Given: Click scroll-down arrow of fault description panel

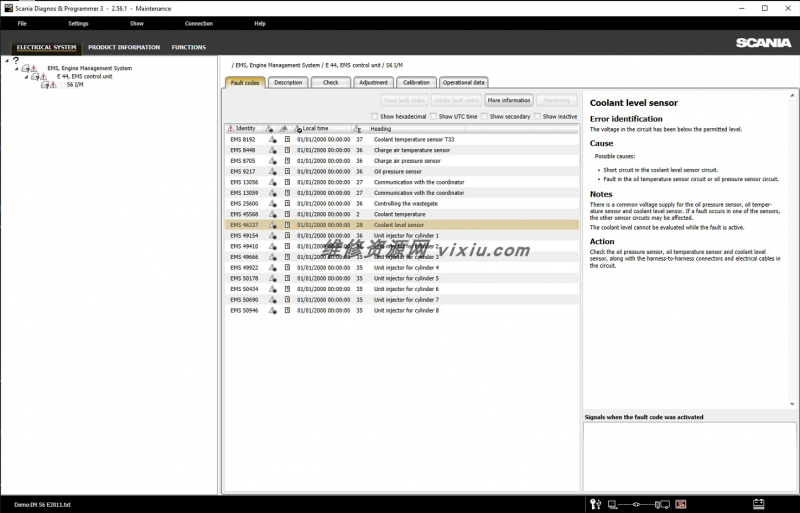Looking at the screenshot, I should tap(792, 404).
